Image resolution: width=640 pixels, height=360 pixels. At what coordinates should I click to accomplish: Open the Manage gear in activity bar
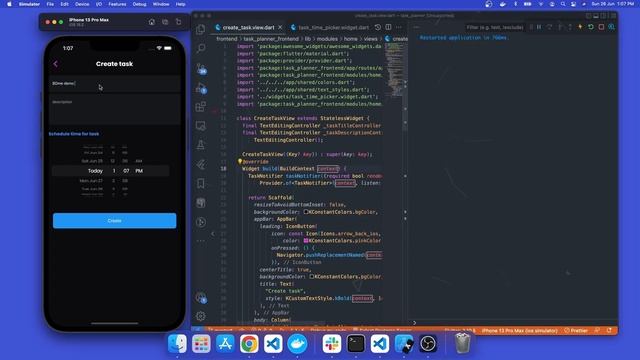(x=200, y=316)
